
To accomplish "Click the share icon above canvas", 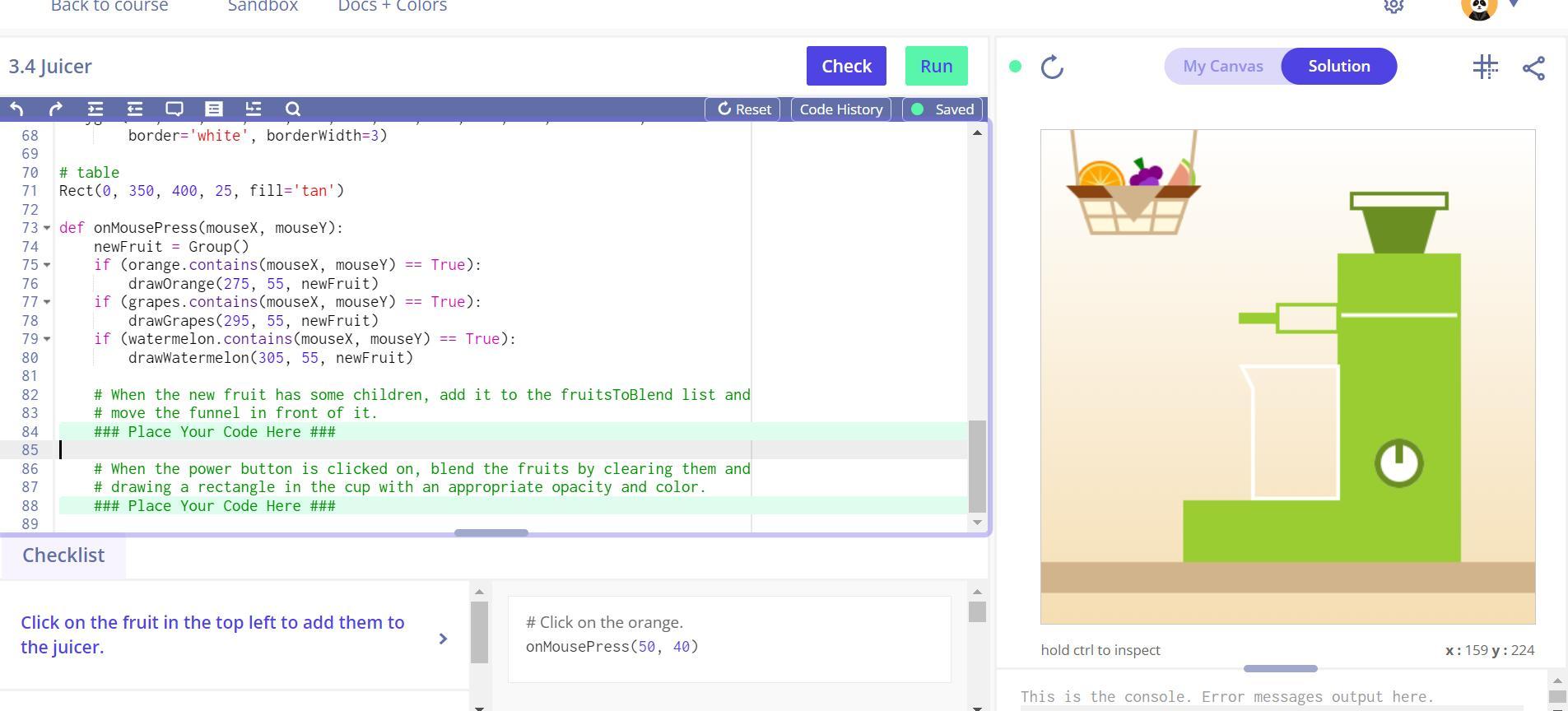I will pyautogui.click(x=1533, y=67).
